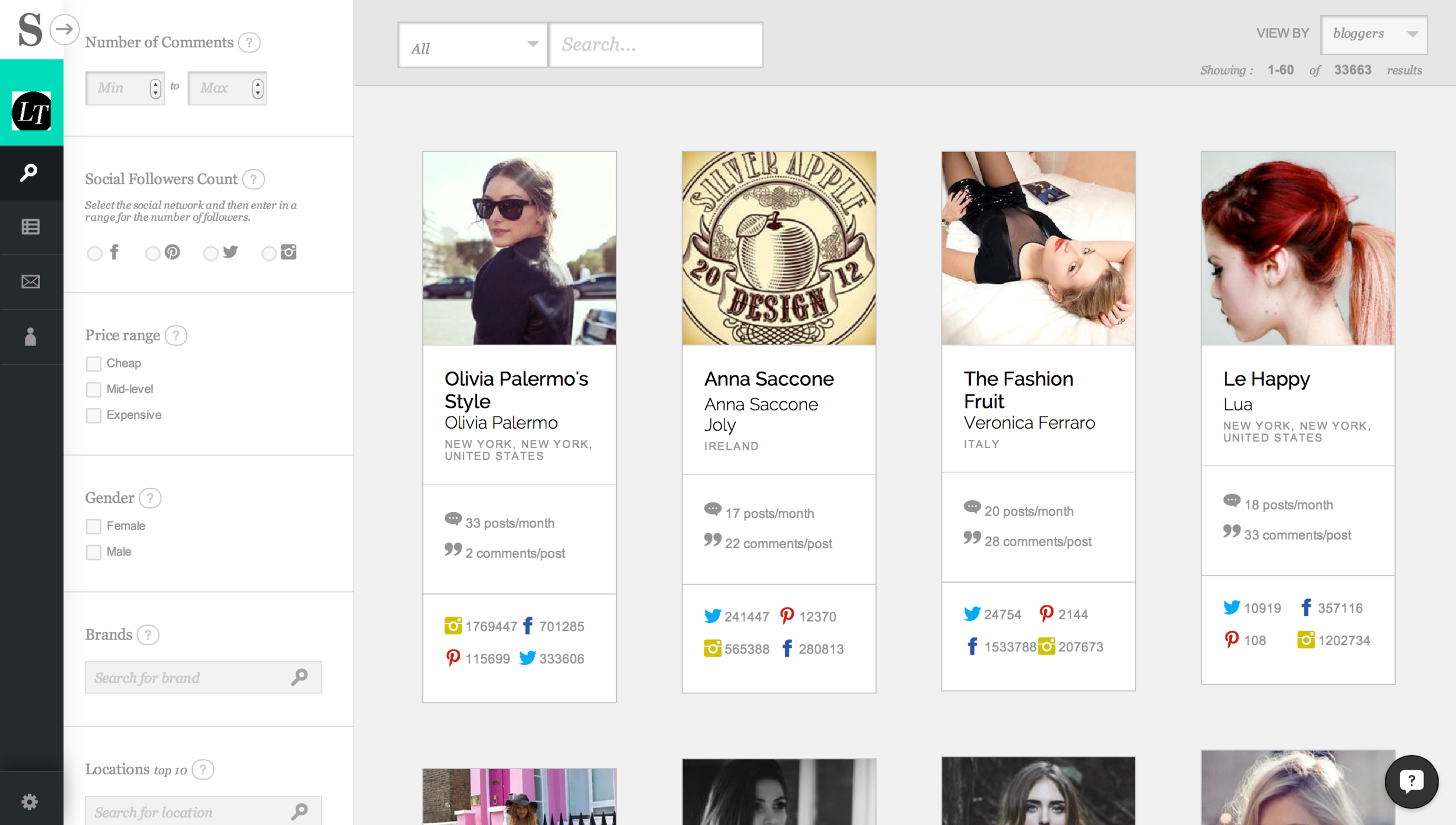Click help icon next to Gender
This screenshot has height=825, width=1456.
pos(150,498)
